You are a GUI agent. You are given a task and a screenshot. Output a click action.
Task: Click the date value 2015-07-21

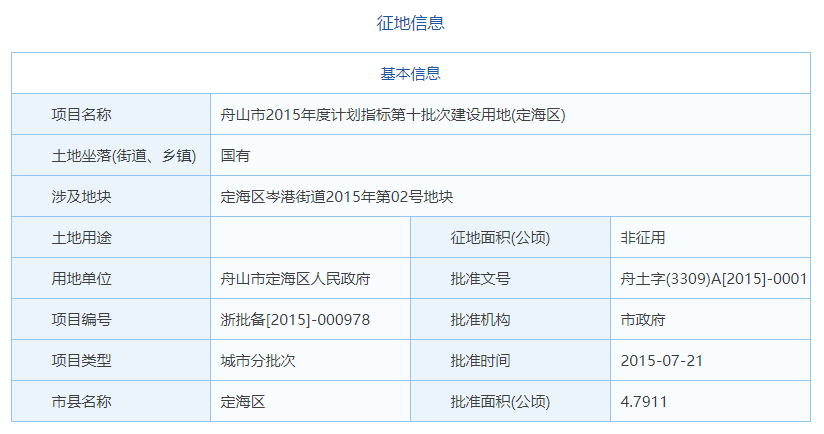662,360
